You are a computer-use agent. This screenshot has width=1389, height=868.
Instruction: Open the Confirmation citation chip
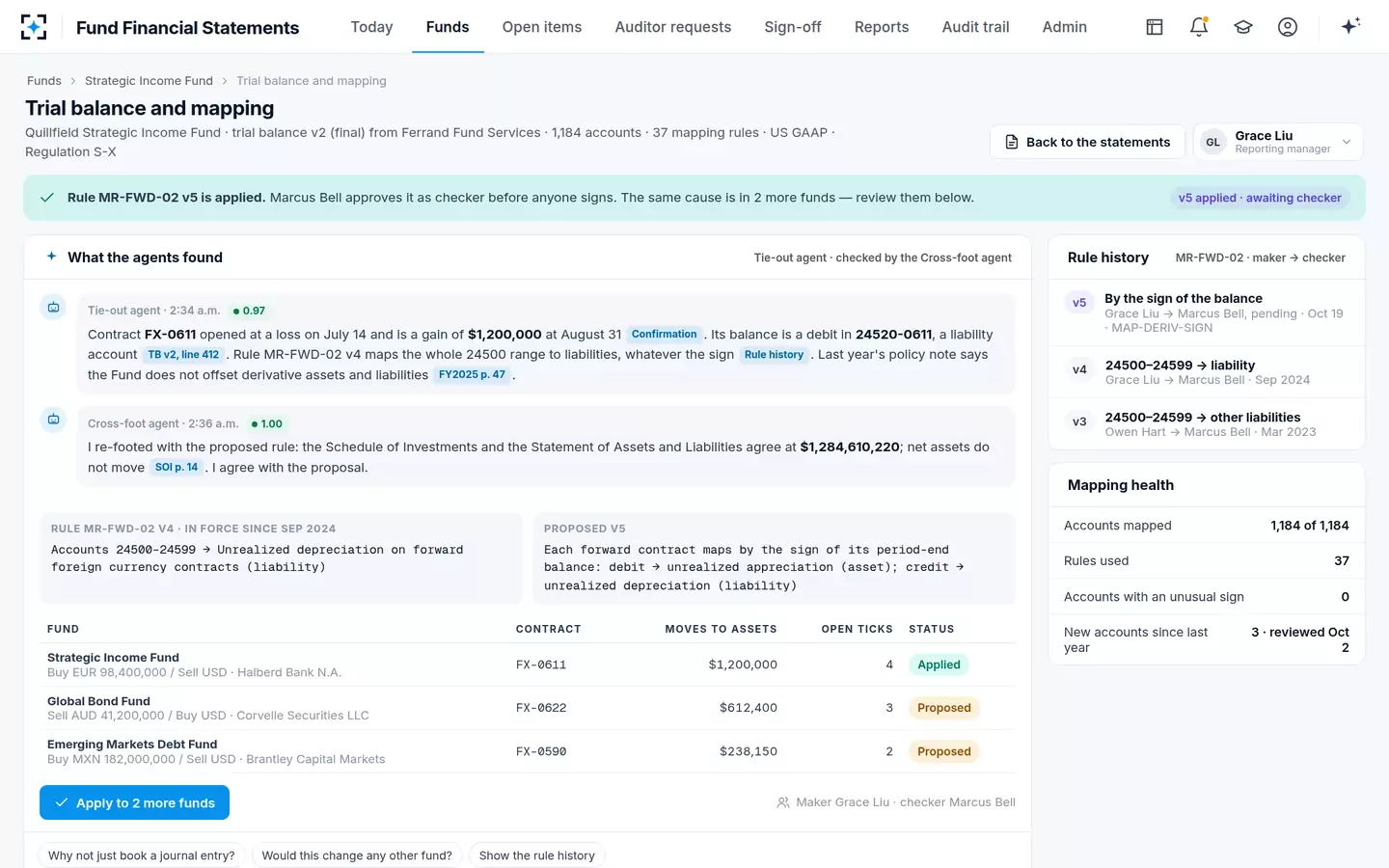664,335
